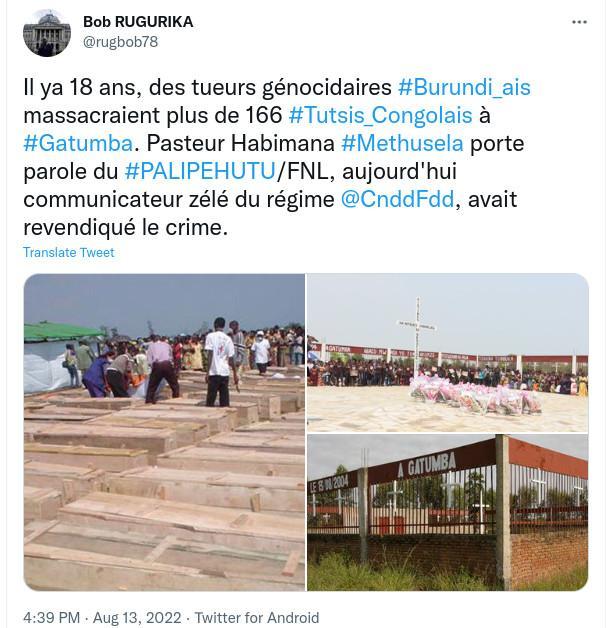
Task: Open the #Burundi_ais hashtag
Action: tap(464, 87)
